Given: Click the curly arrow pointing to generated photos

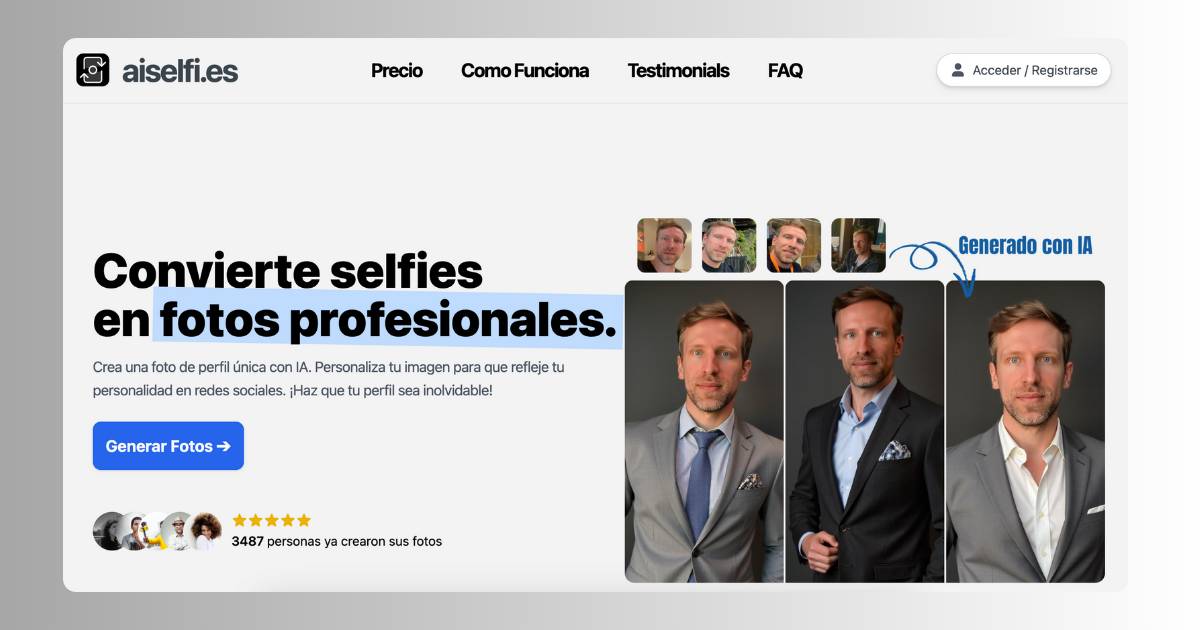Looking at the screenshot, I should [x=931, y=265].
